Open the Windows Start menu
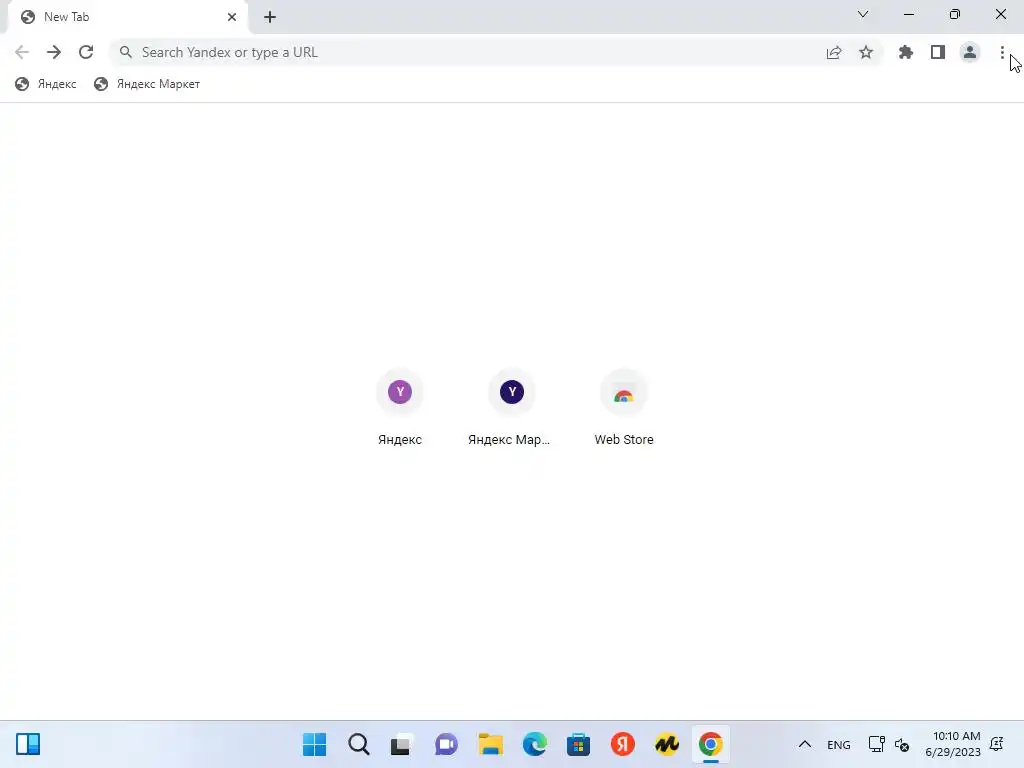Screen dimensions: 1024x768 point(314,744)
